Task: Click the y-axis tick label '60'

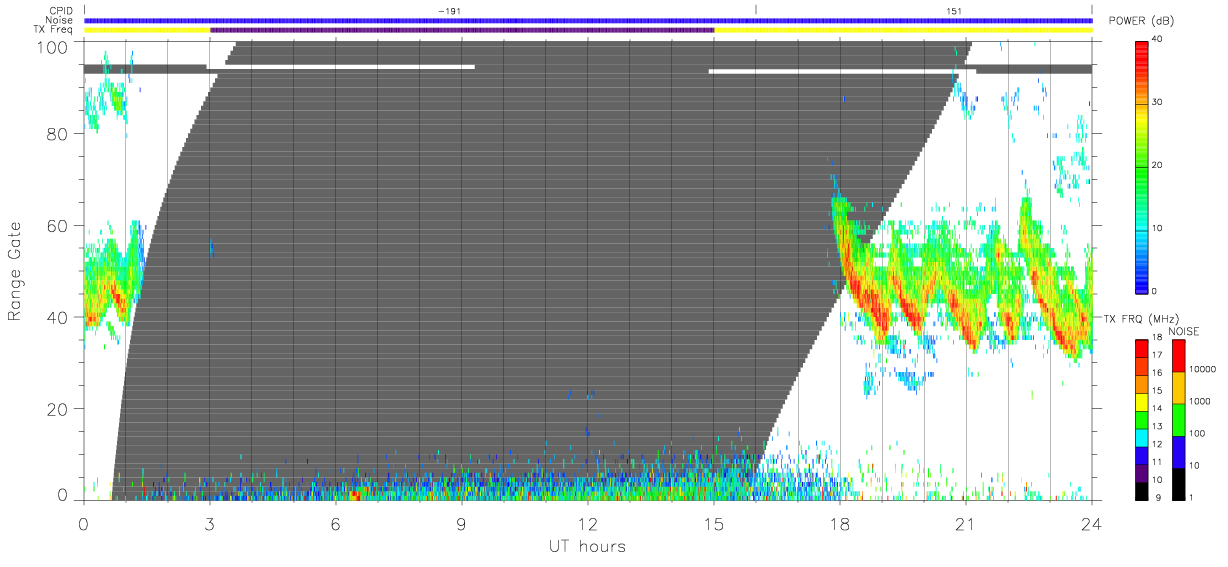Action: (57, 226)
